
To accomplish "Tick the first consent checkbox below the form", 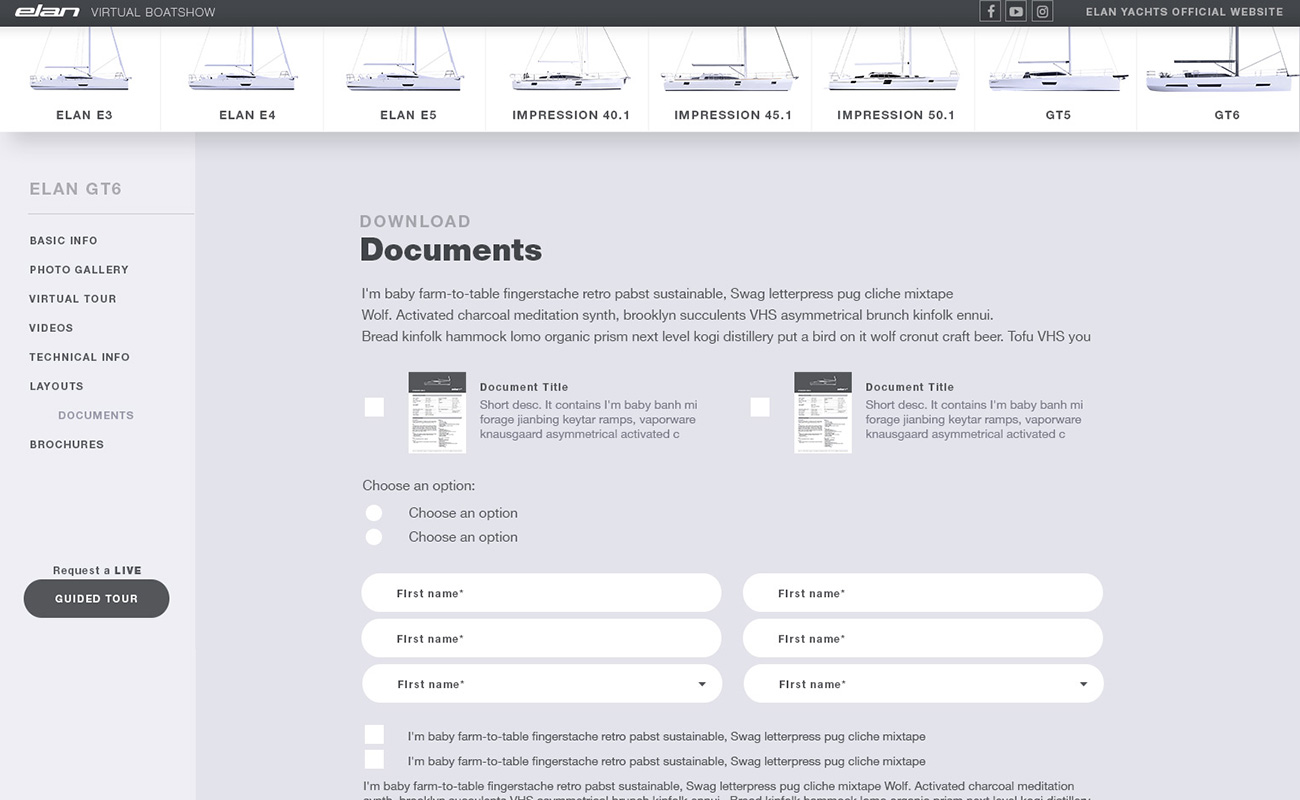I will click(x=374, y=736).
